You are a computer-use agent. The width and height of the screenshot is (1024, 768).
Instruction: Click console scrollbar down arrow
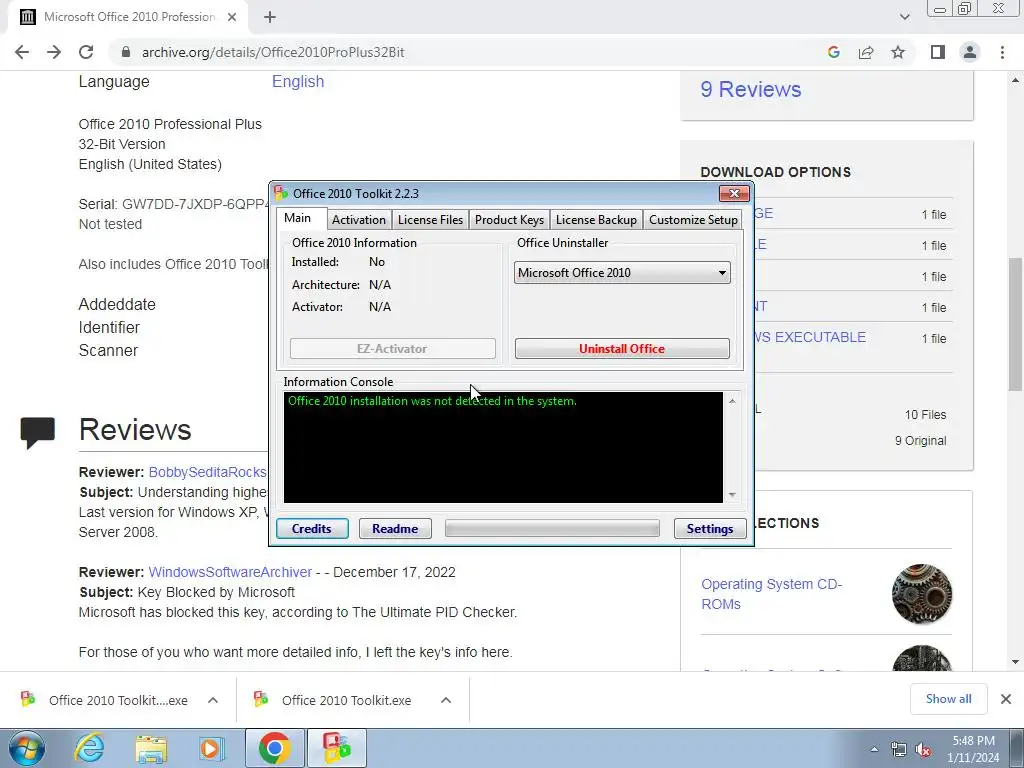click(732, 495)
